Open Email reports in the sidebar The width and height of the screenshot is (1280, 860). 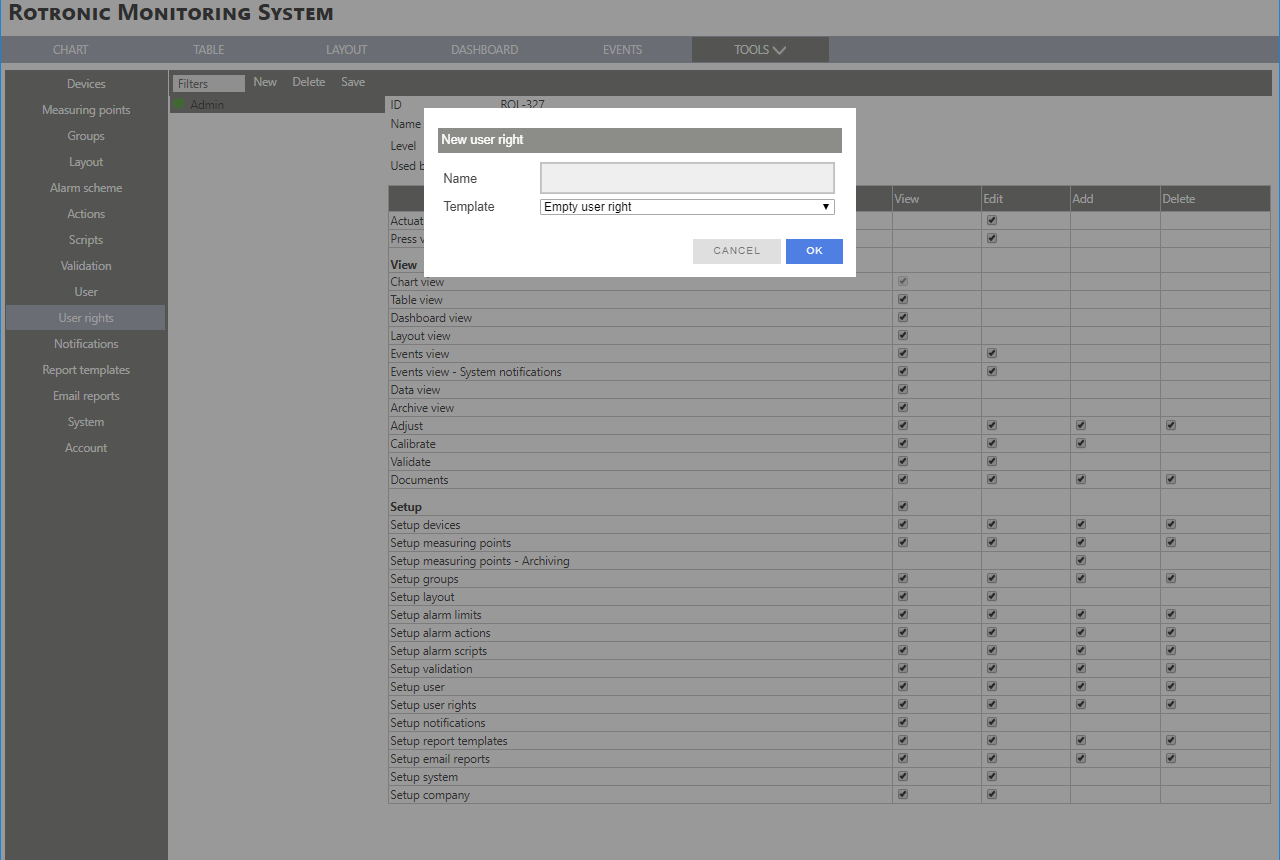click(86, 396)
